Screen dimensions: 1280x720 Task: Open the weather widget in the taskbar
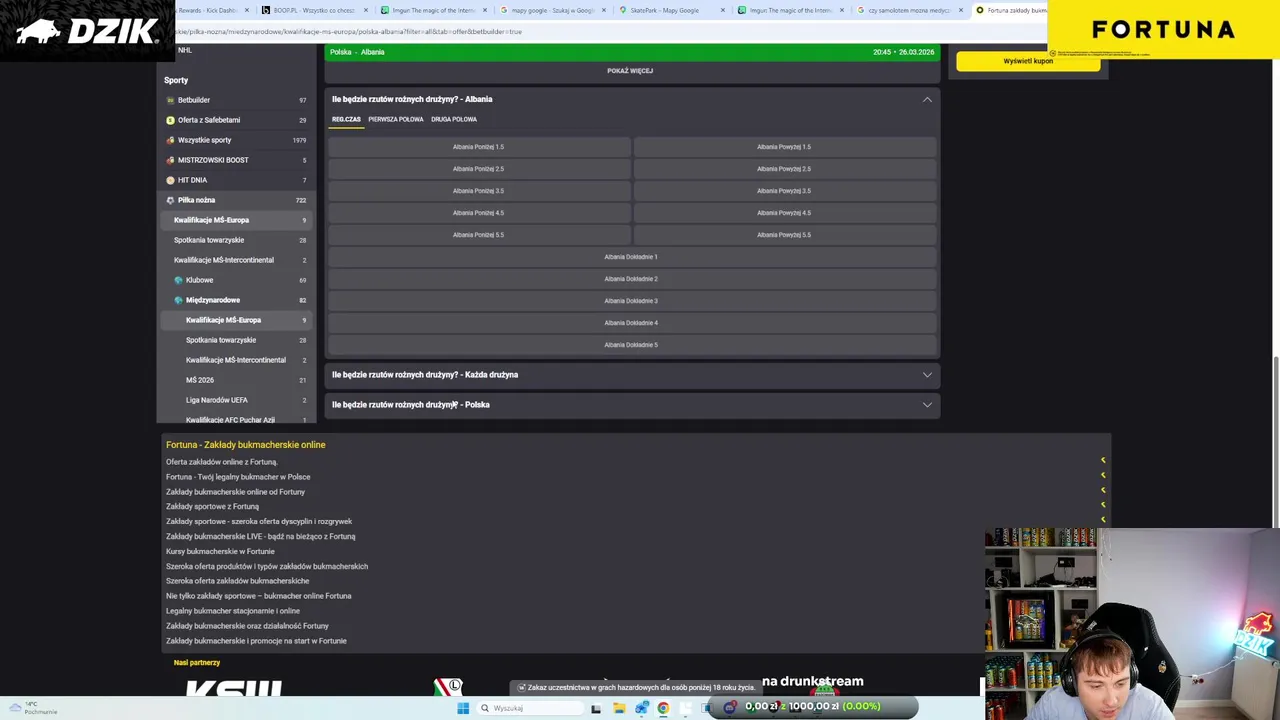[x=32, y=708]
